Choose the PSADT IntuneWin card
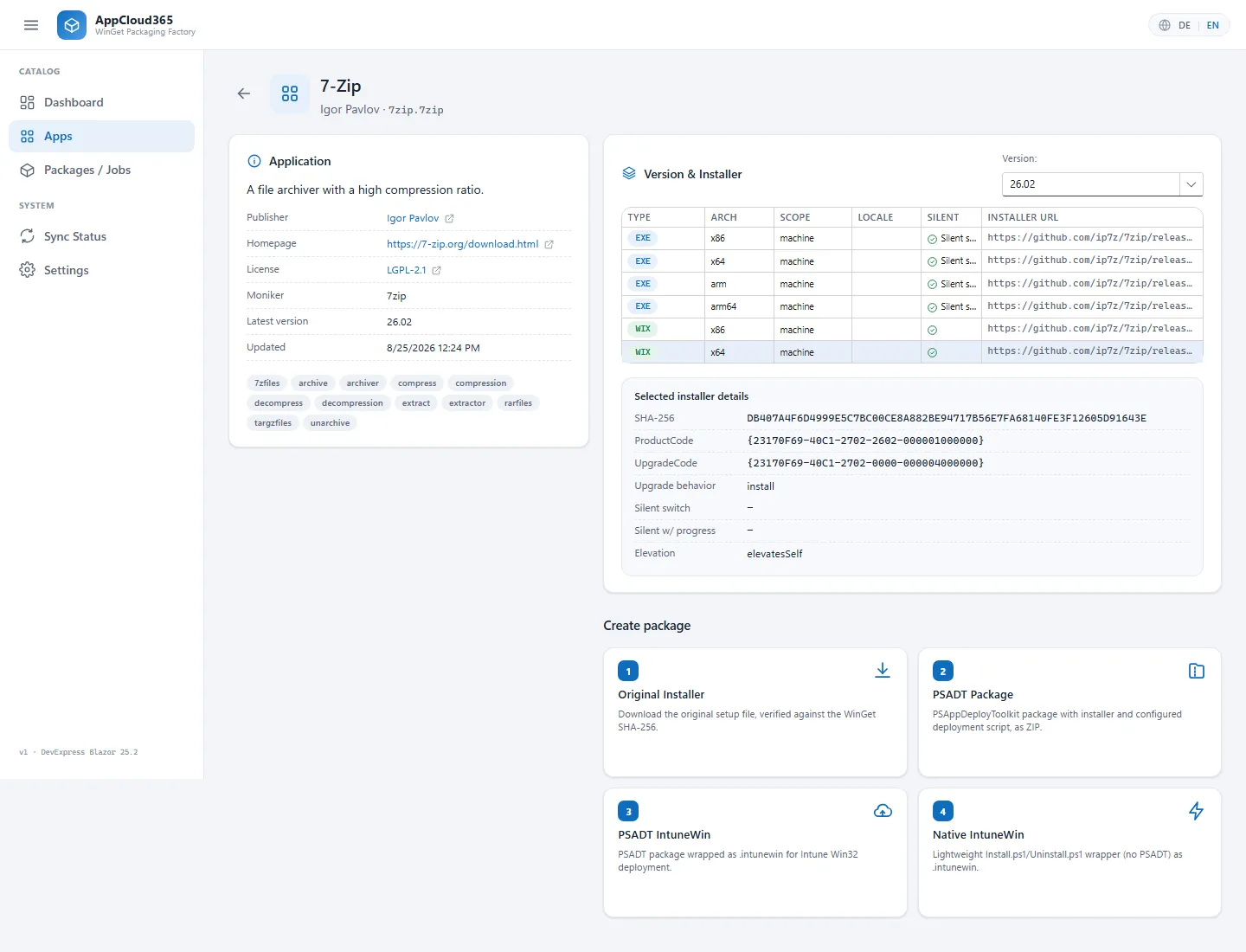Screen dimensions: 1246x952 [x=755, y=852]
